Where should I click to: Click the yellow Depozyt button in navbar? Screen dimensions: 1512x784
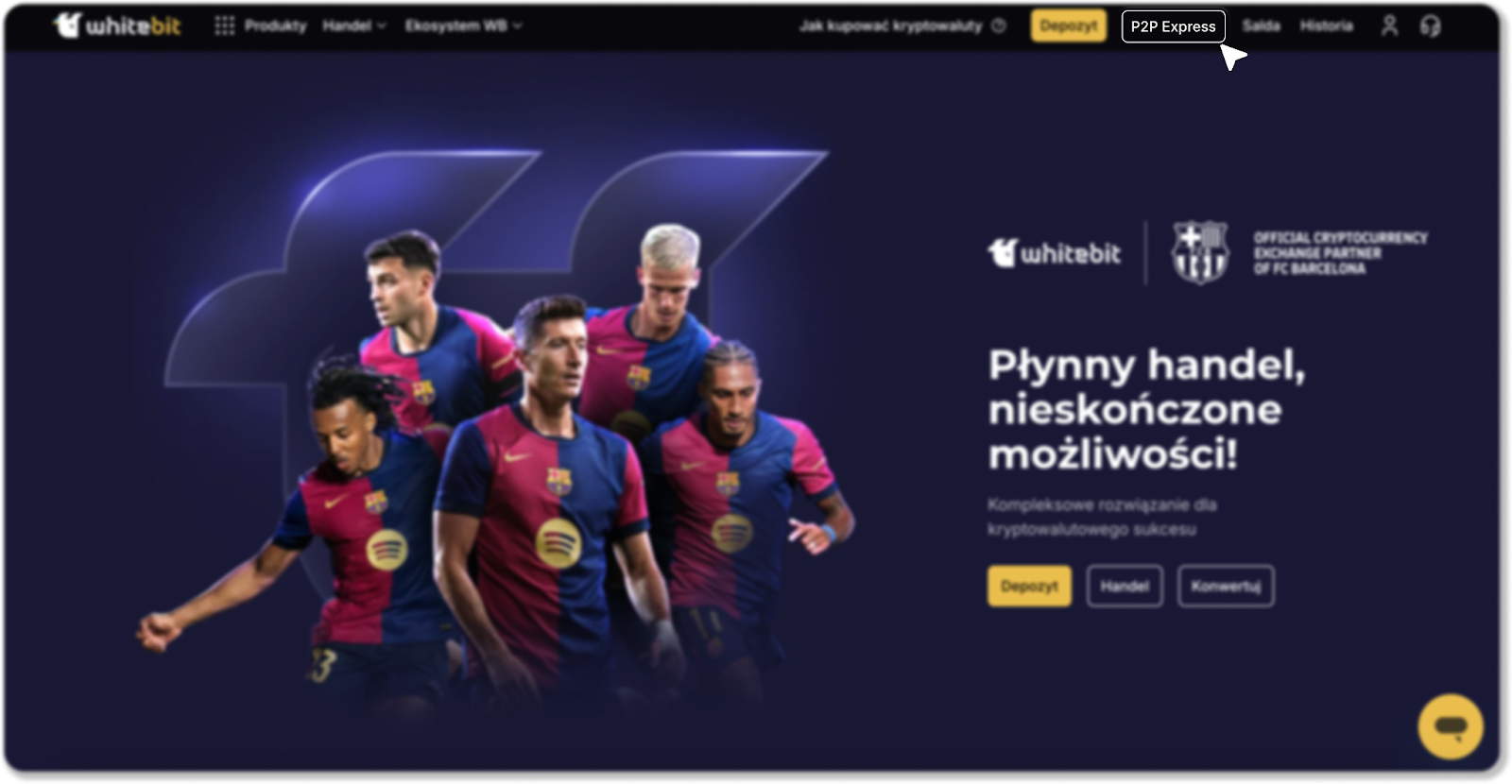click(x=1069, y=26)
